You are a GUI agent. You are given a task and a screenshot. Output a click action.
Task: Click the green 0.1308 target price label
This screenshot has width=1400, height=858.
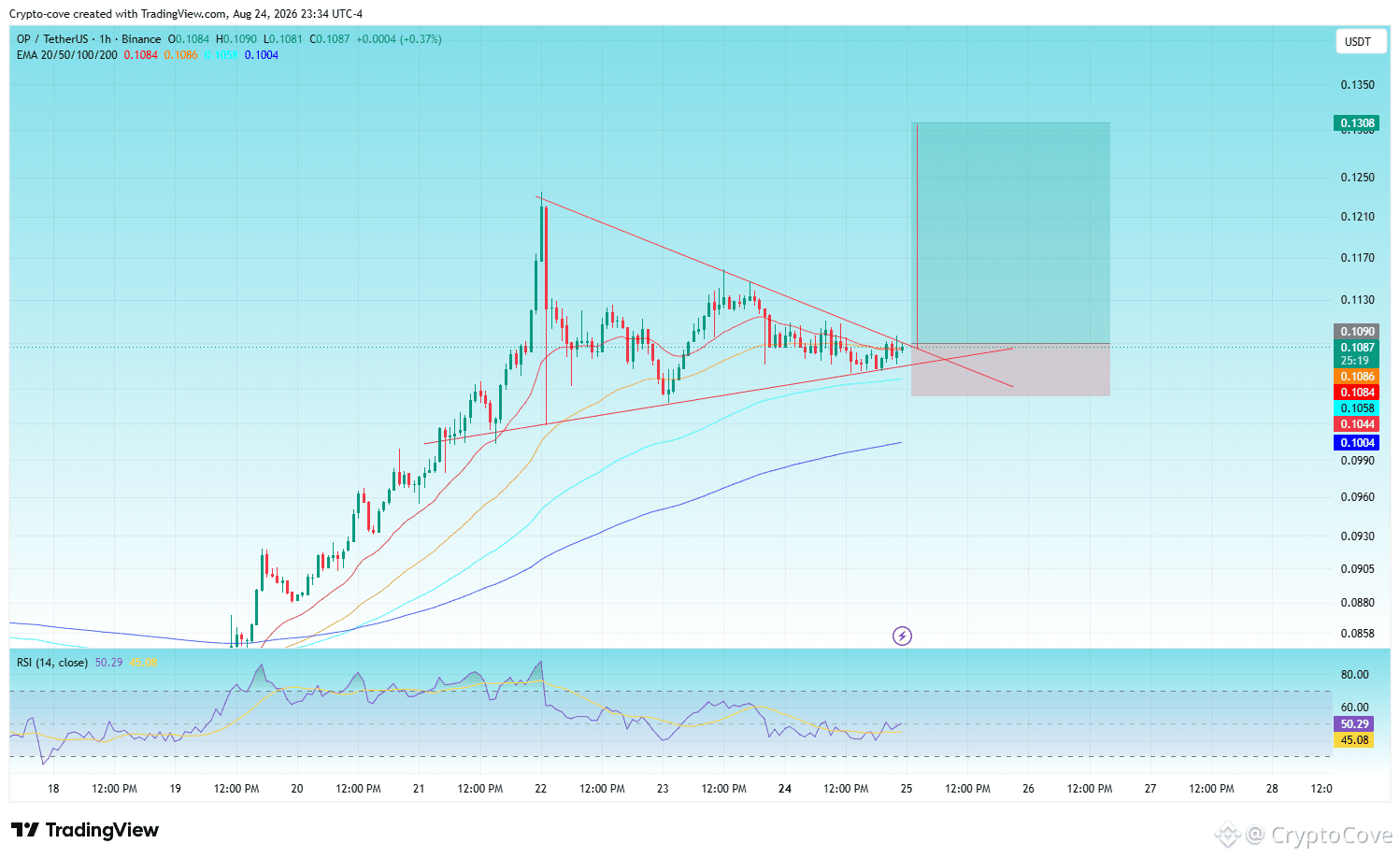tap(1357, 123)
